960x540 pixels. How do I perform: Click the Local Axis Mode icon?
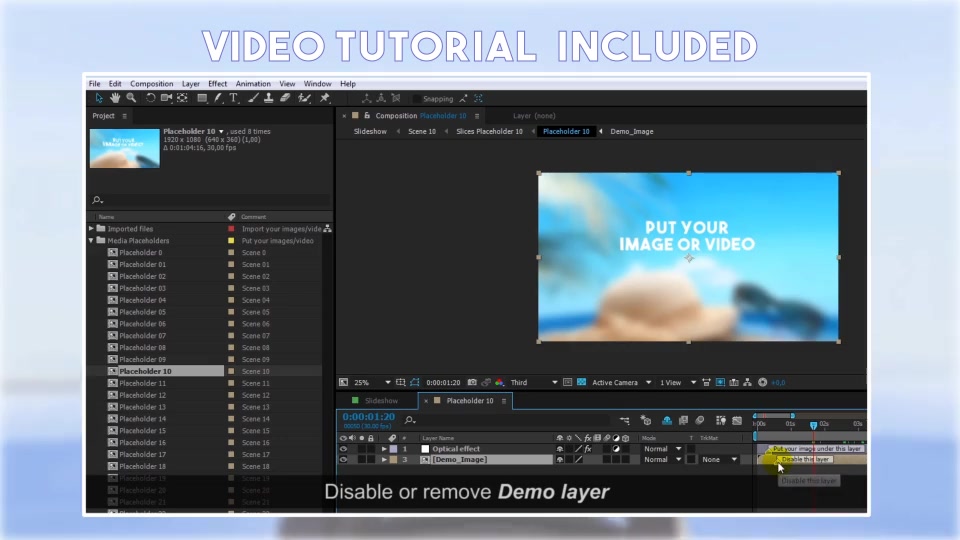[366, 98]
